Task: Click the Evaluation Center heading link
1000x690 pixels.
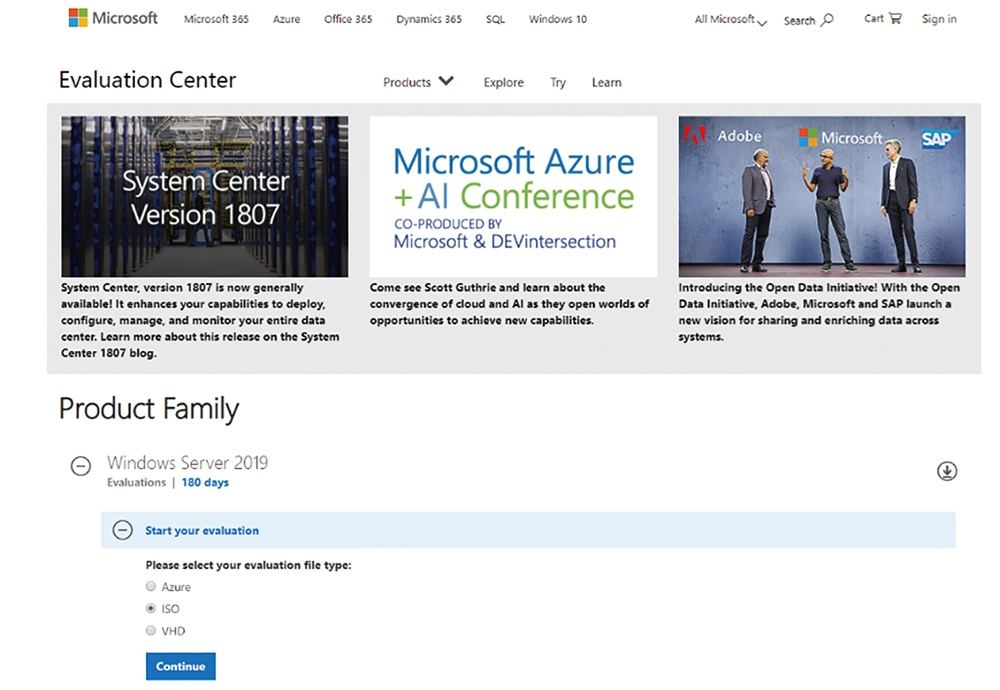Action: pyautogui.click(x=147, y=80)
